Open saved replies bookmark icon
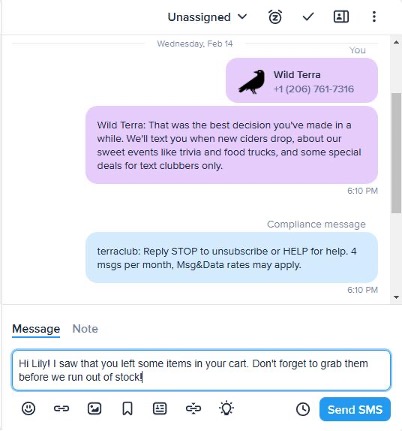The width and height of the screenshot is (402, 431). 127,409
